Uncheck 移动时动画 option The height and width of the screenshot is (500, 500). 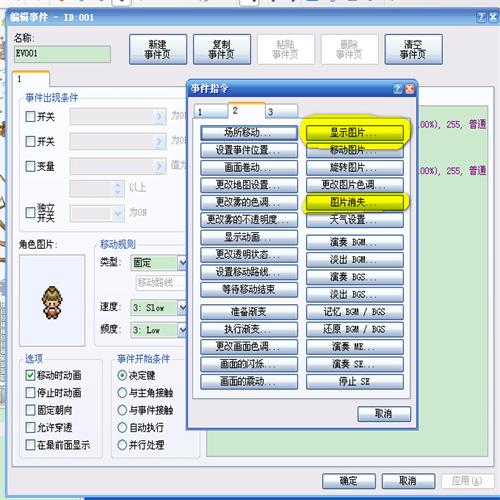pos(30,375)
